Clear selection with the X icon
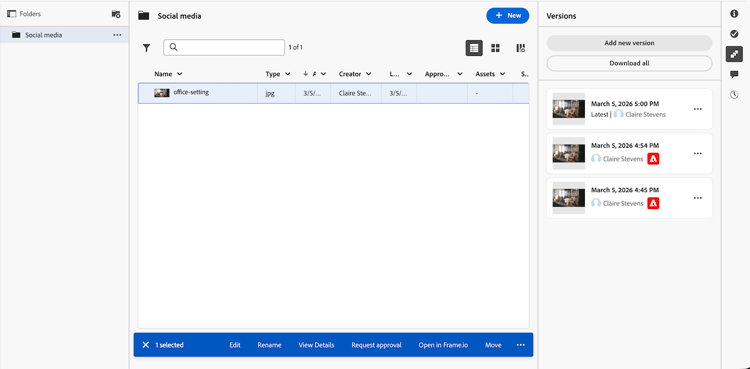Viewport: 750px width, 369px height. tap(146, 345)
